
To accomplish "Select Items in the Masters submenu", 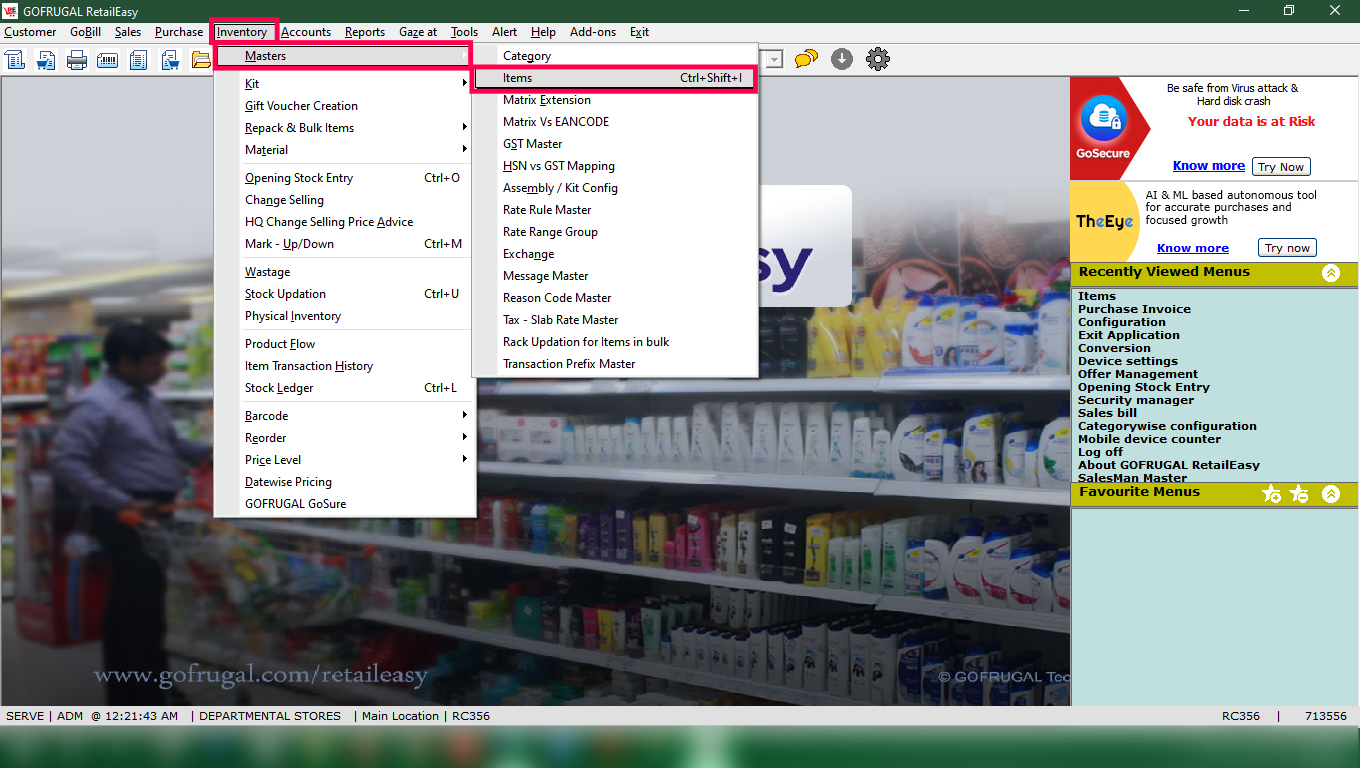I will pos(614,78).
